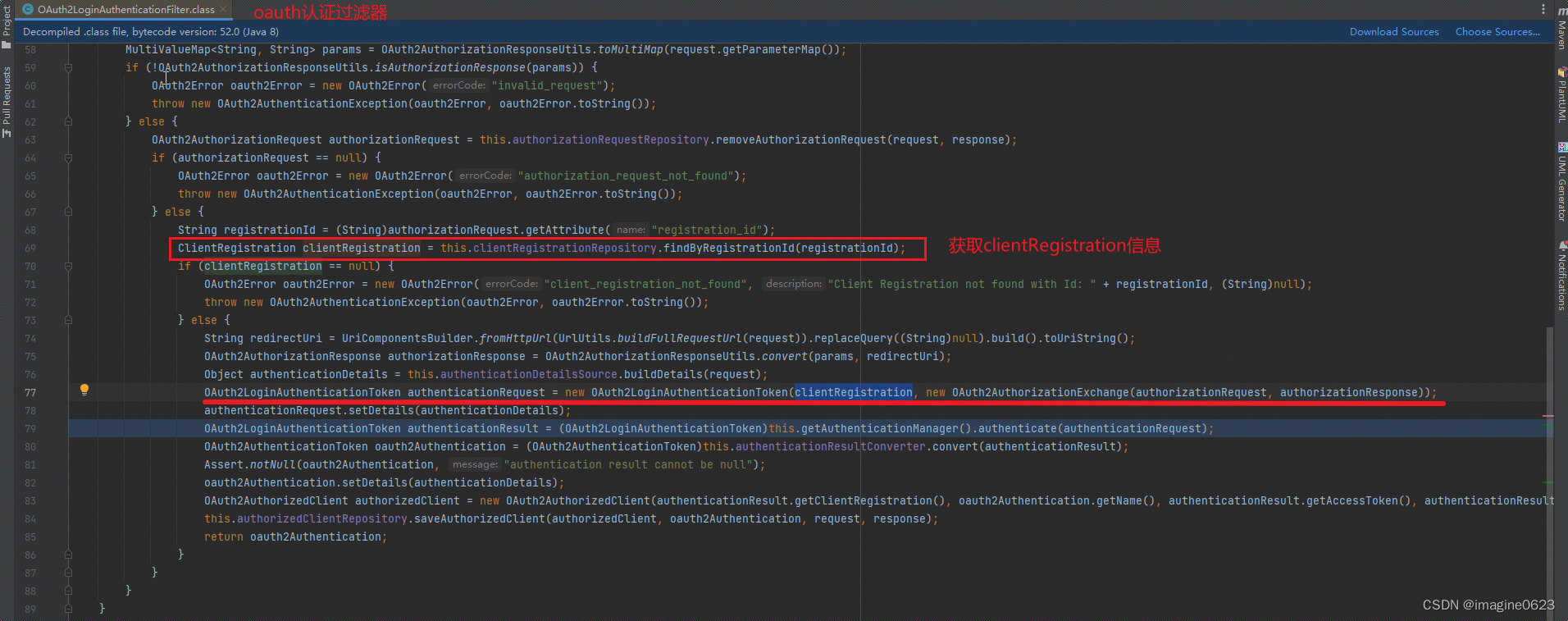The width and height of the screenshot is (1568, 621).
Task: Click the Download Sources link
Action: point(1394,32)
